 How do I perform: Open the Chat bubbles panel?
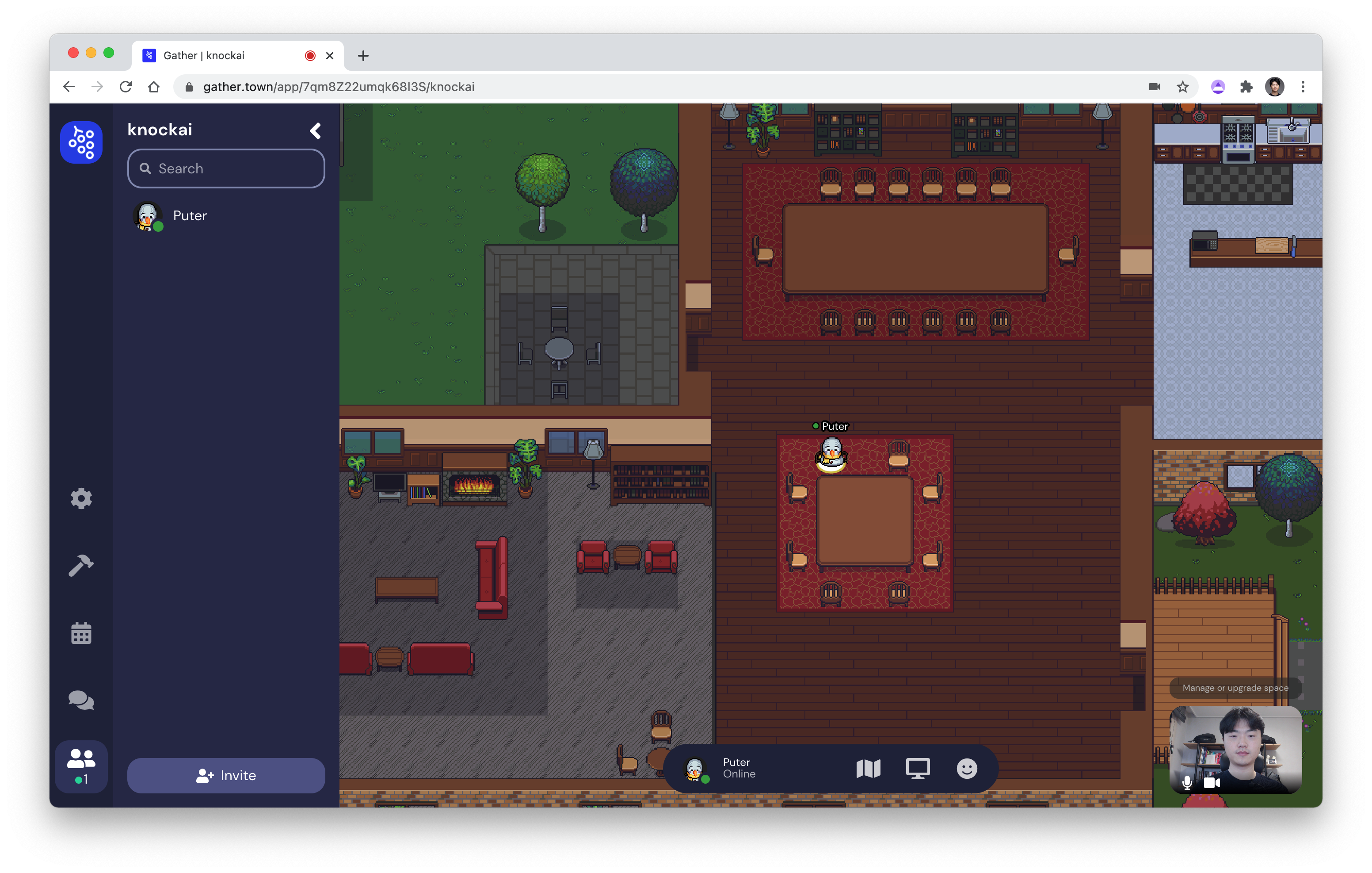coord(81,700)
